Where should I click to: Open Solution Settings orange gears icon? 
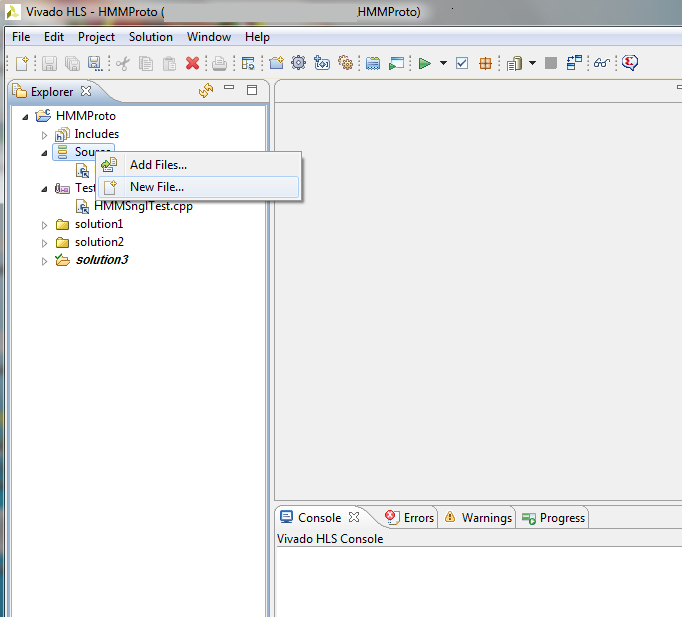[345, 63]
